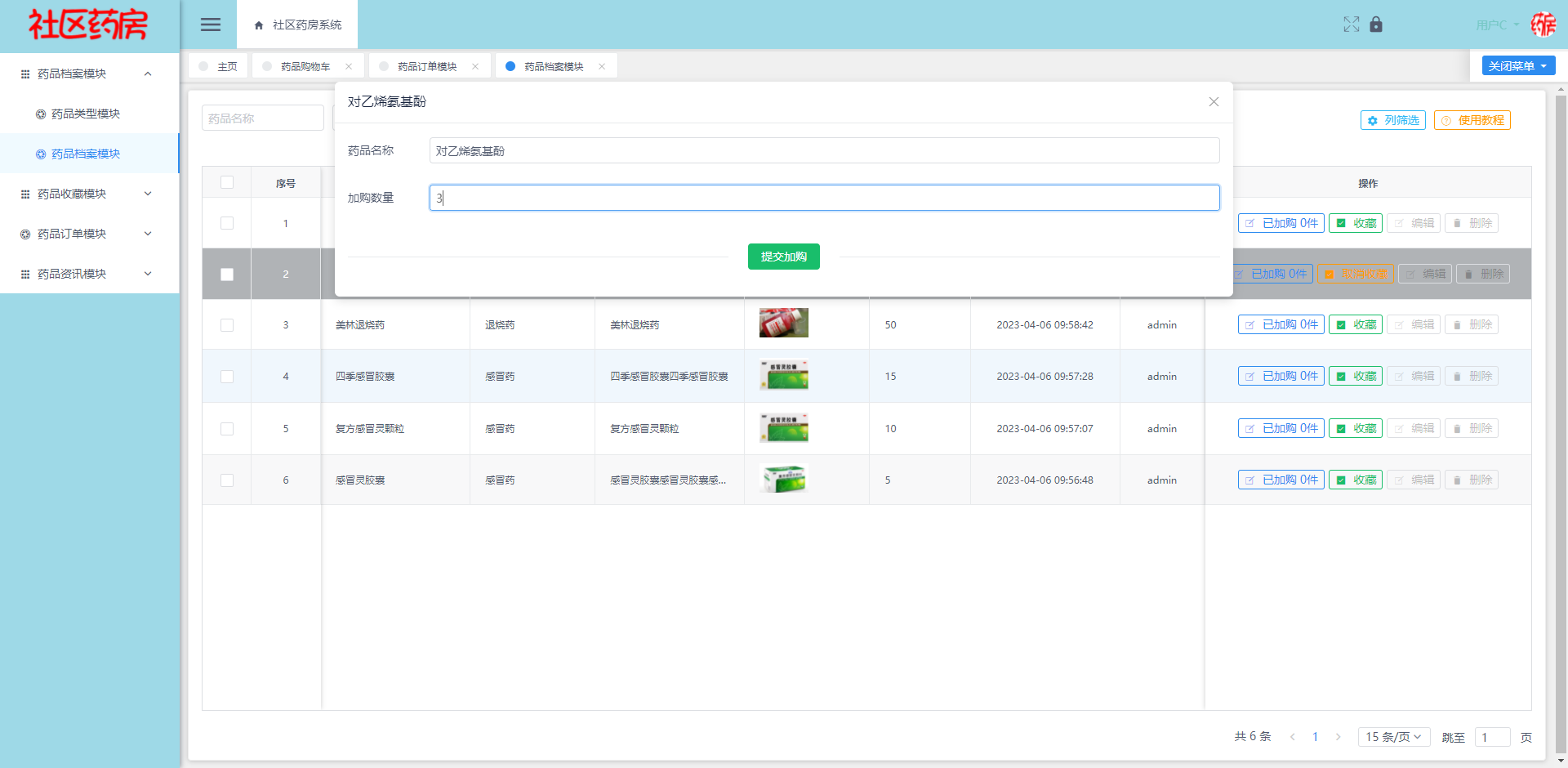This screenshot has width=1568, height=768.
Task: Toggle the hamburger sidebar menu icon
Action: pyautogui.click(x=211, y=25)
